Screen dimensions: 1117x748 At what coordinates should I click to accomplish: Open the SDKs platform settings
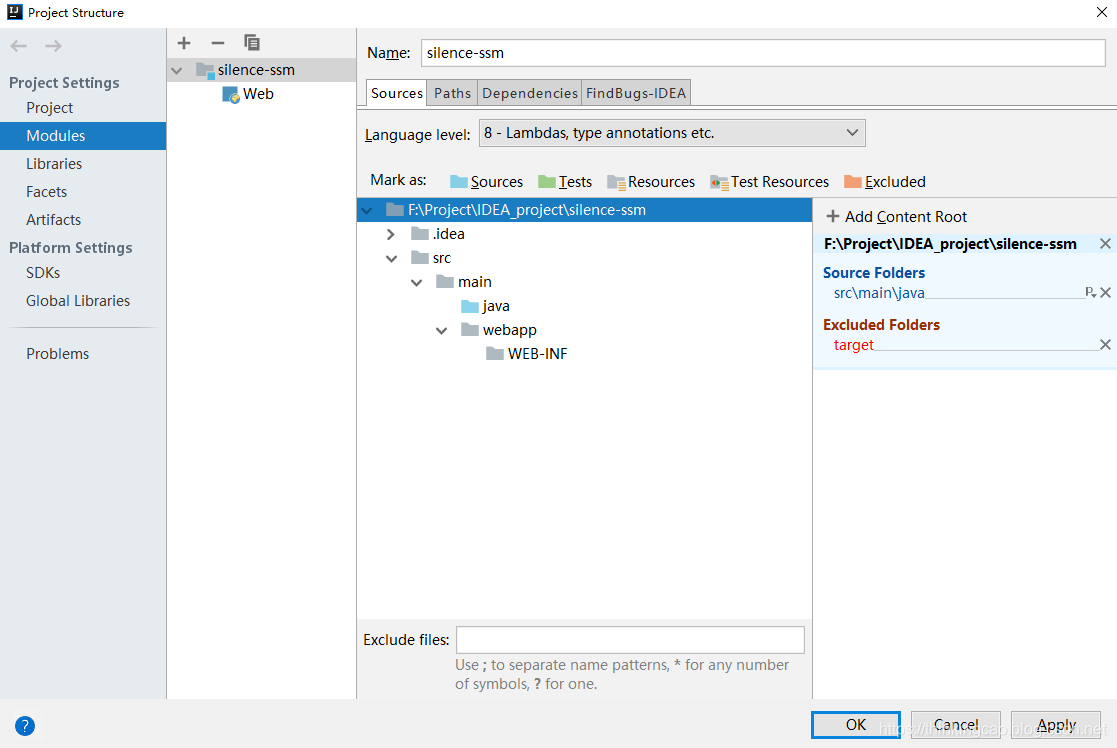(x=43, y=273)
